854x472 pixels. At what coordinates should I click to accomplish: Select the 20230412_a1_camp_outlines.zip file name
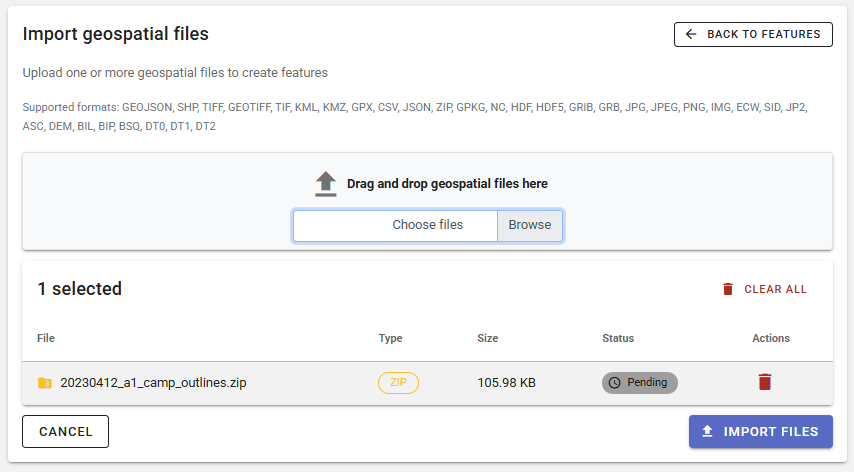click(153, 383)
